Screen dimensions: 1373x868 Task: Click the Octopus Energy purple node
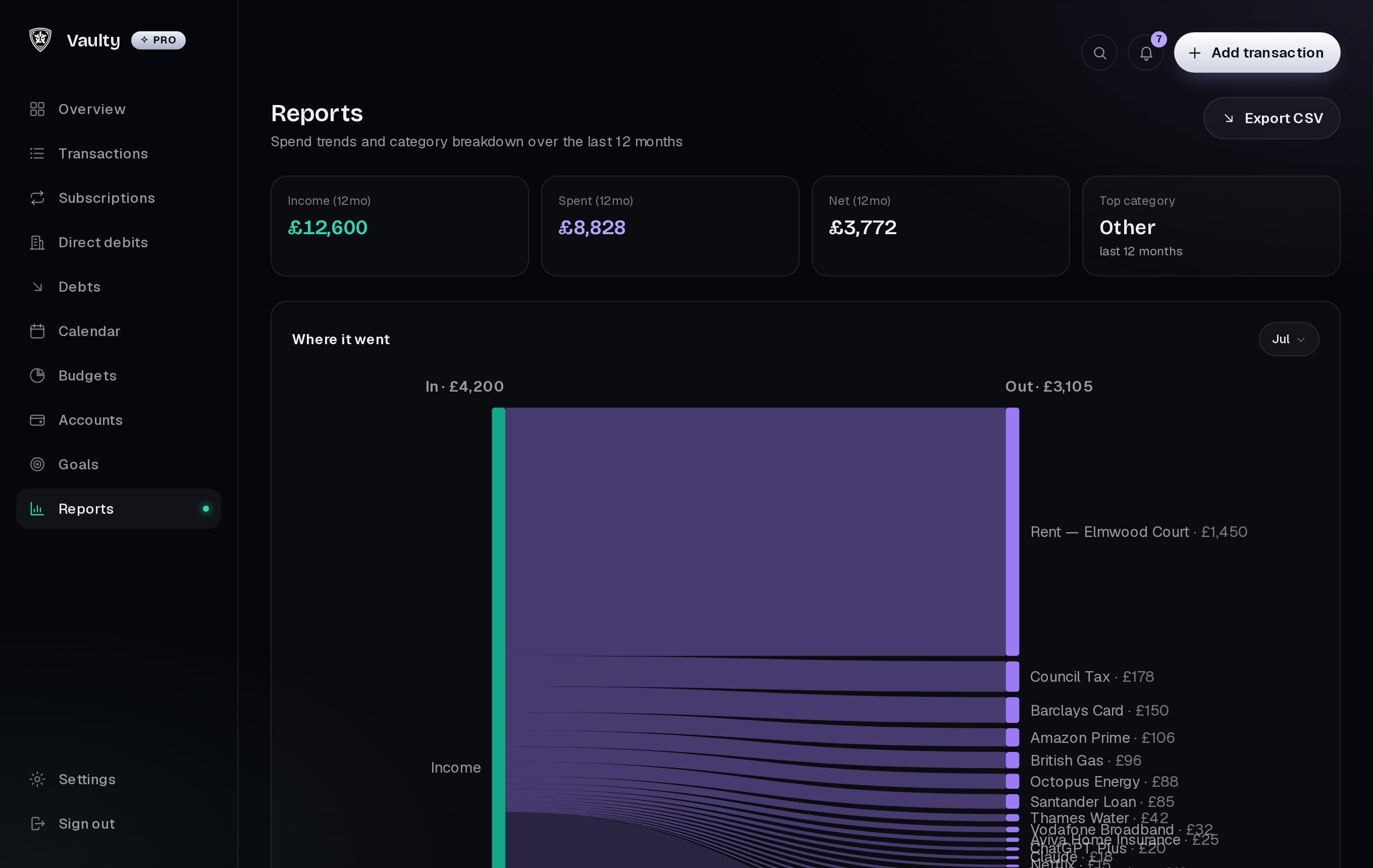point(1012,781)
